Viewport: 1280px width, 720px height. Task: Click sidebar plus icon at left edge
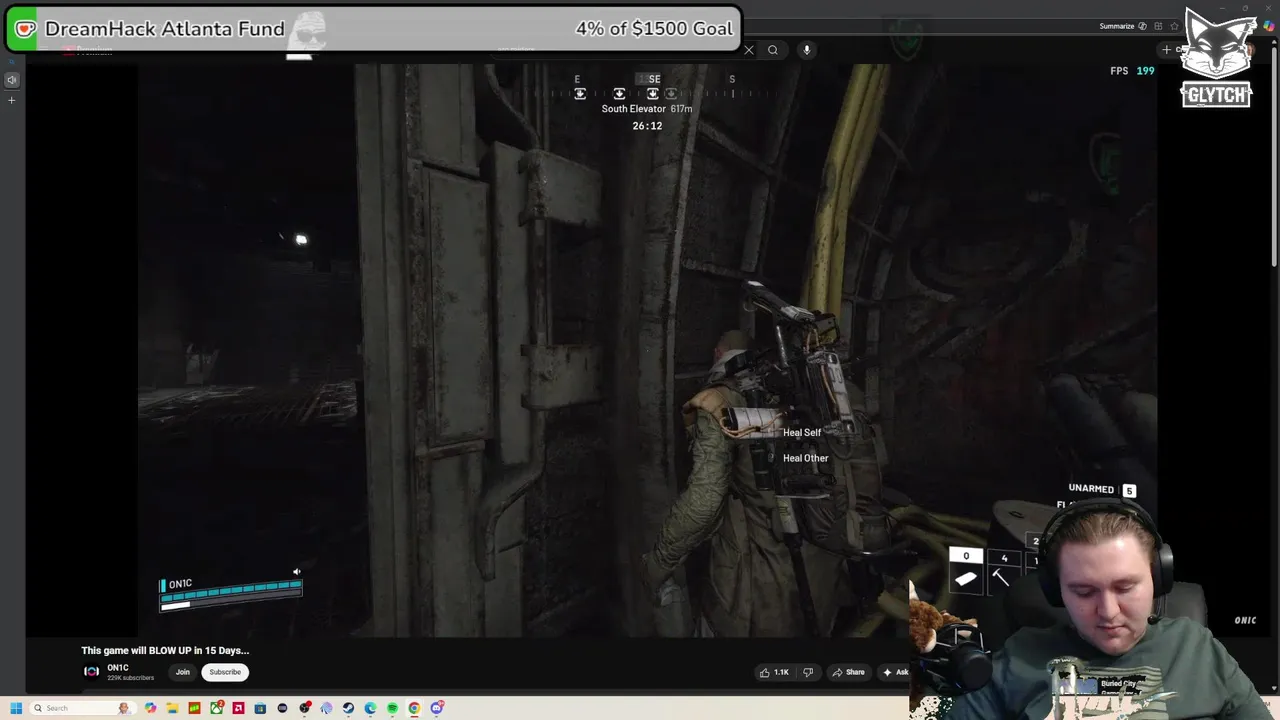click(12, 100)
